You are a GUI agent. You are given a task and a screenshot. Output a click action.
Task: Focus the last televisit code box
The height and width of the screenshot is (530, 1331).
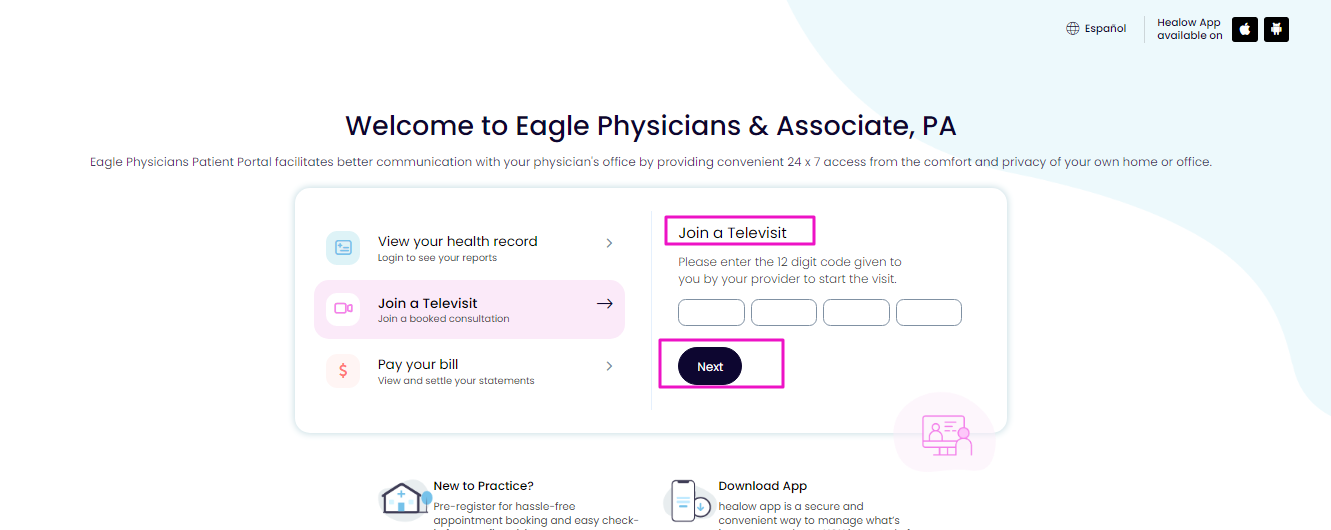coord(929,312)
